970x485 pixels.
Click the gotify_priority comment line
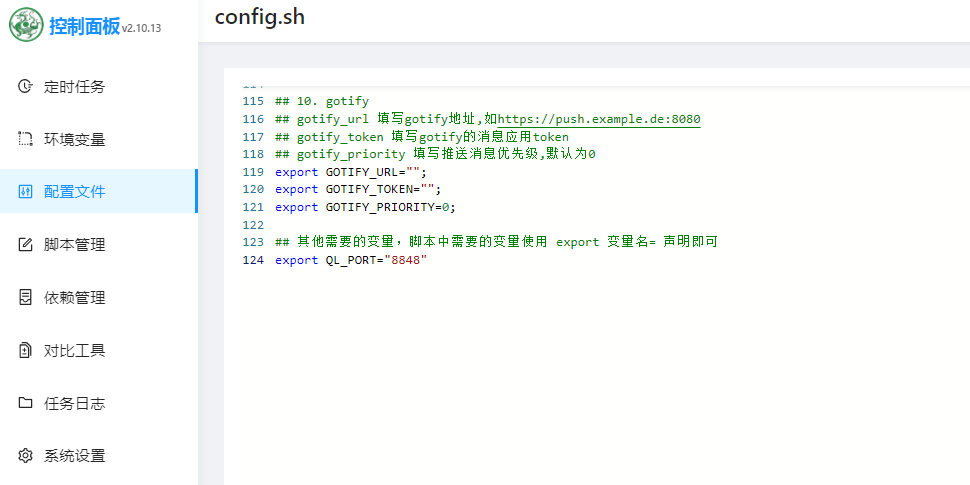[435, 154]
